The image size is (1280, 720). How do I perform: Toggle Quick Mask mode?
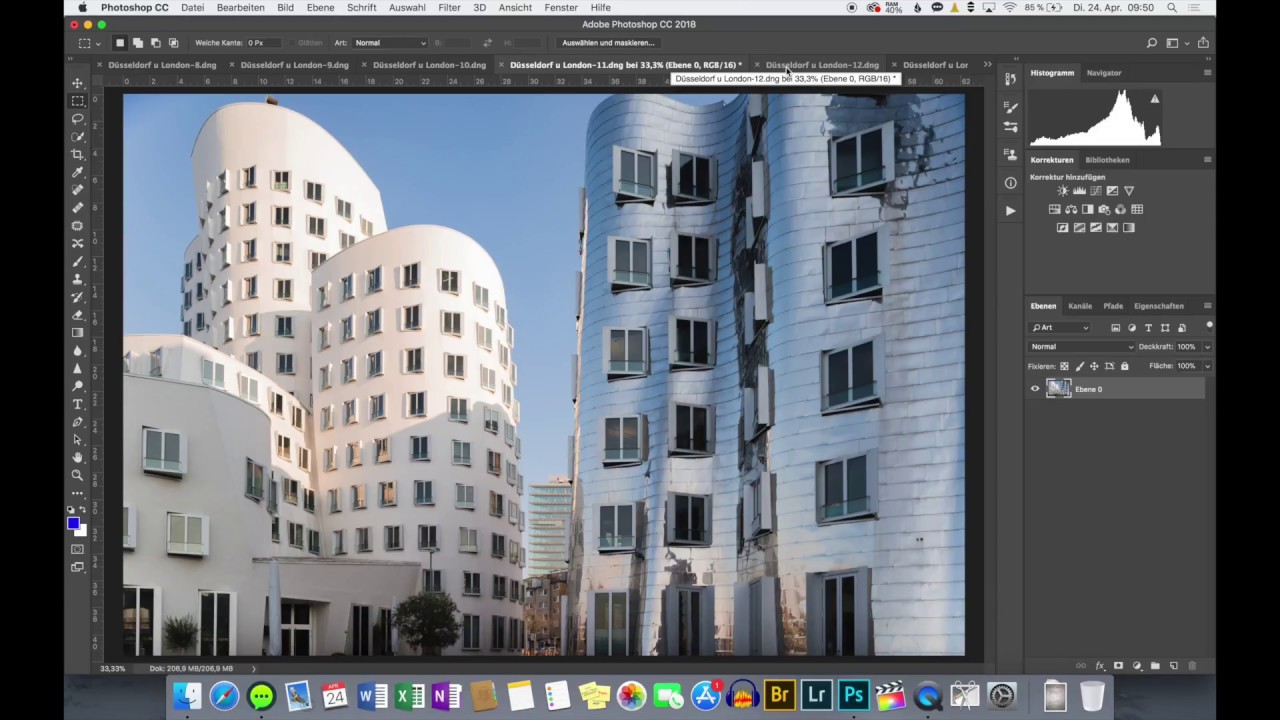click(78, 549)
